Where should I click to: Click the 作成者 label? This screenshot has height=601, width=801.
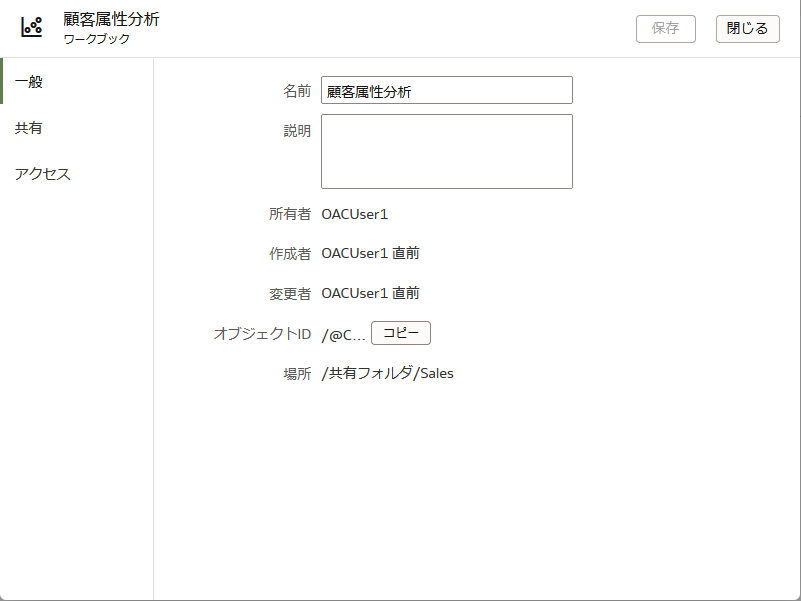(x=290, y=253)
